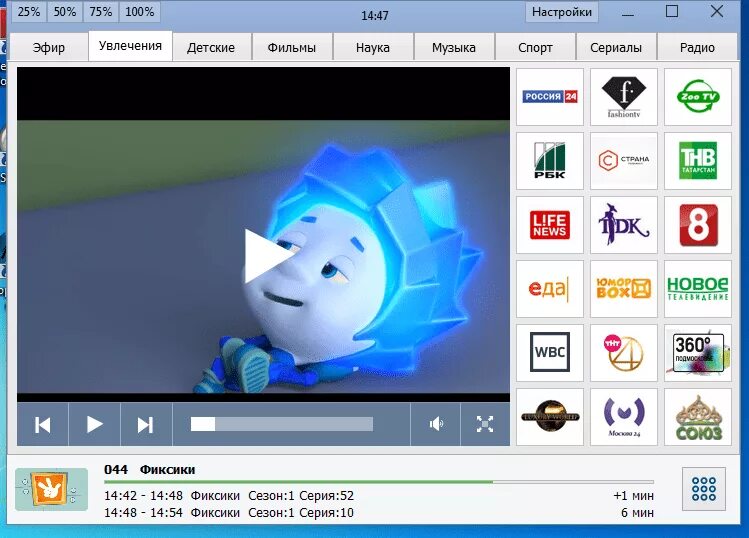Switch to the red 8 channel
This screenshot has height=538, width=749.
pos(698,225)
